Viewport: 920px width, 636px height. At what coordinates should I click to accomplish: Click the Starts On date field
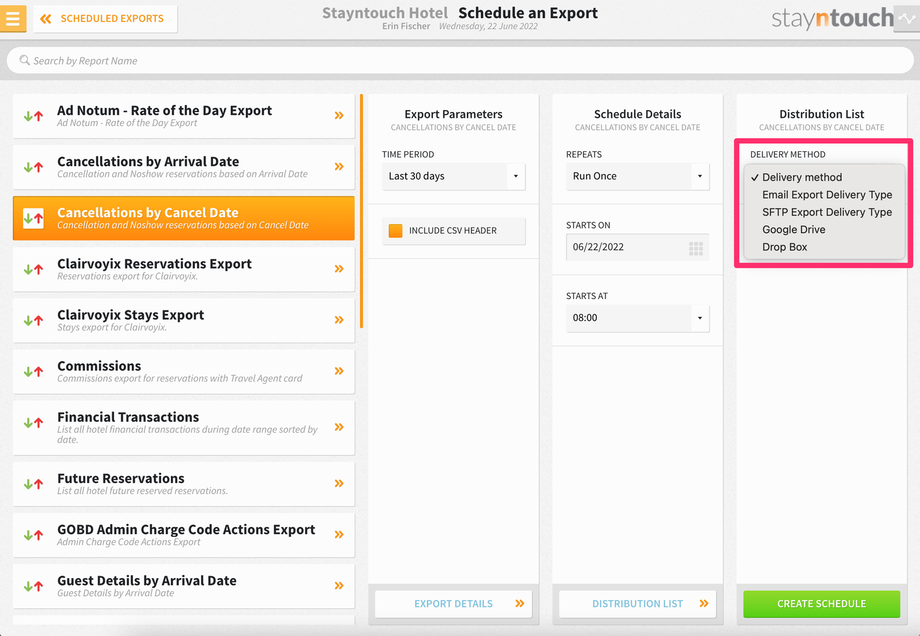(x=638, y=247)
